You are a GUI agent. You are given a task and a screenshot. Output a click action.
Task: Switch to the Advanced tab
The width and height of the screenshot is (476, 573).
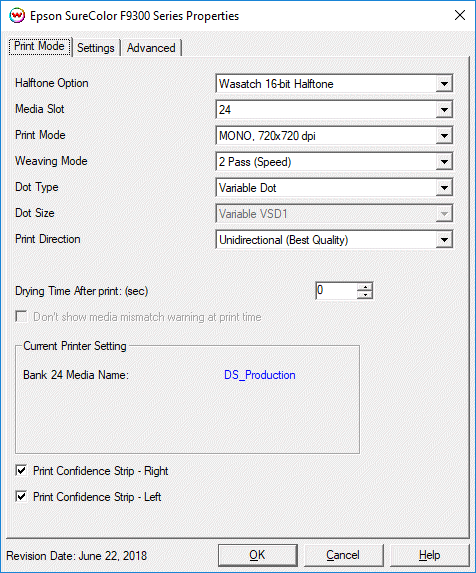coord(151,48)
